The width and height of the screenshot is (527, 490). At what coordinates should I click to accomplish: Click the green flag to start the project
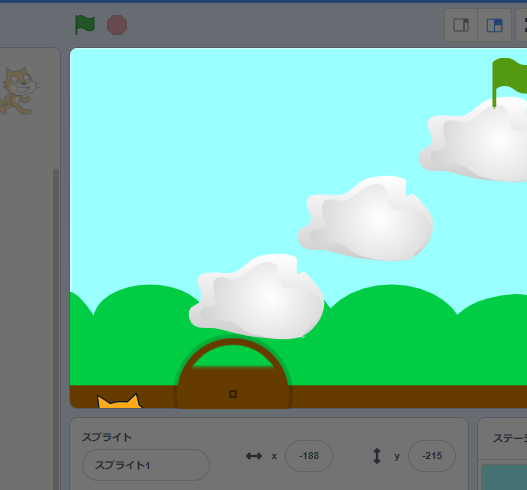[x=85, y=25]
